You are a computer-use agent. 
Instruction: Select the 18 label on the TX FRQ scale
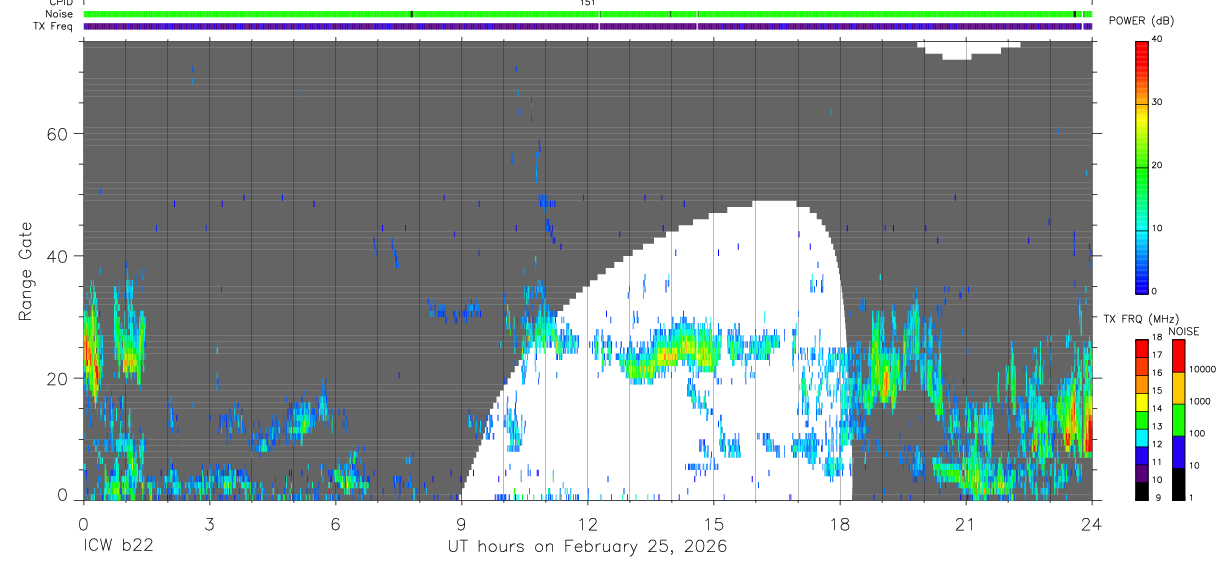tap(1157, 338)
